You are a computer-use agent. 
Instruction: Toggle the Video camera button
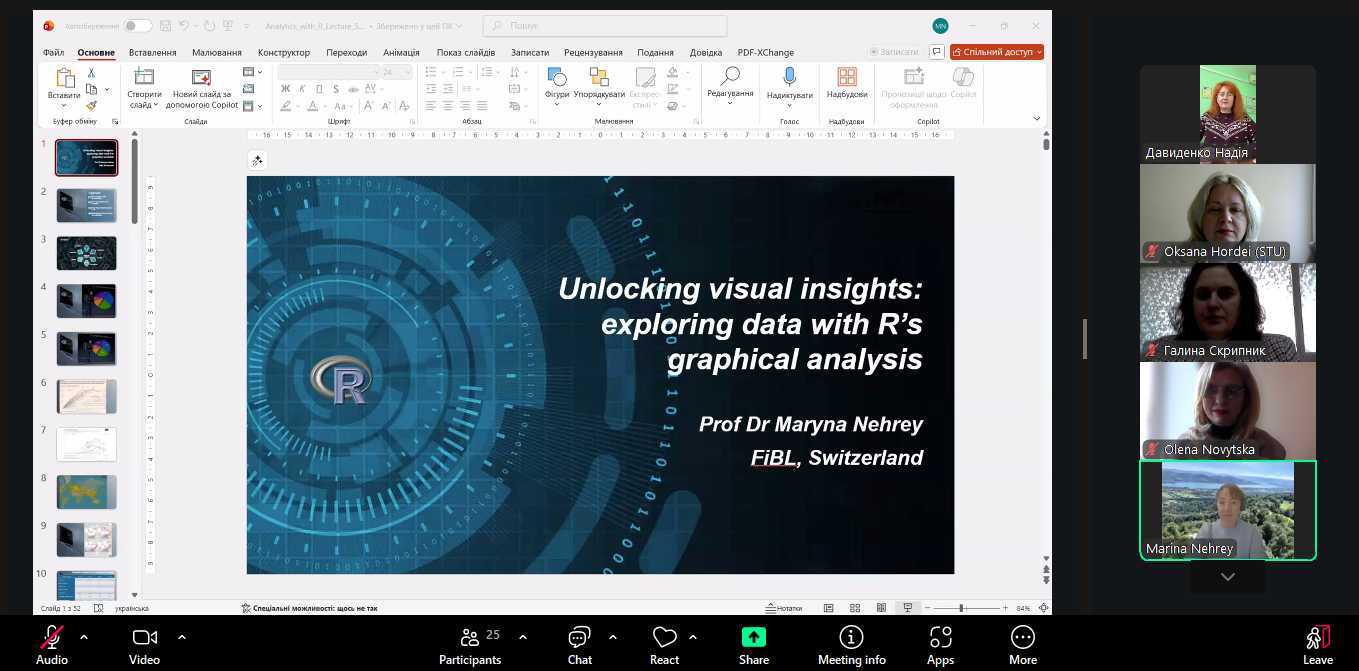coord(145,638)
